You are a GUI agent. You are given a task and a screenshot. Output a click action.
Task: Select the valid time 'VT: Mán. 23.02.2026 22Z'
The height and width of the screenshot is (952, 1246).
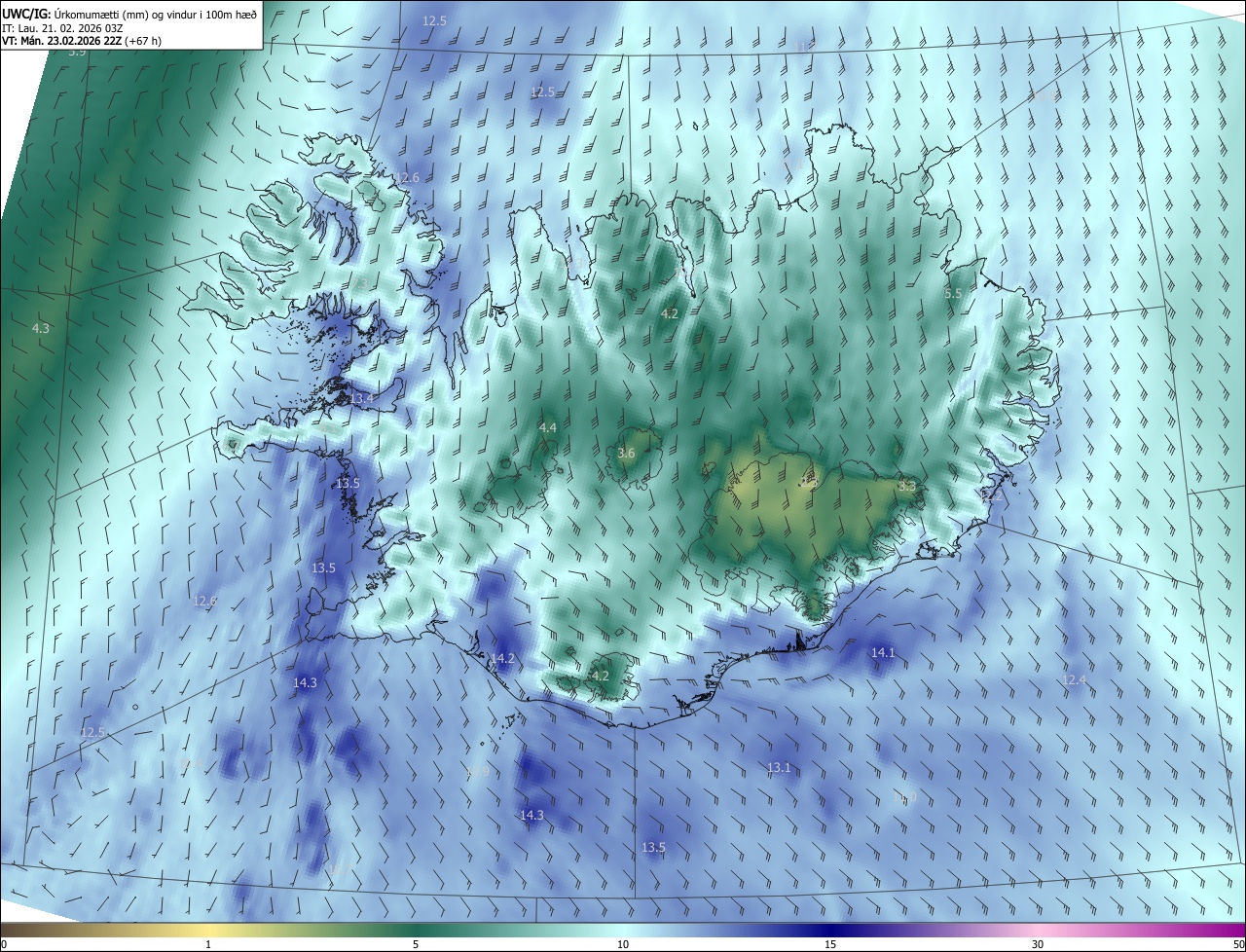tap(61, 41)
